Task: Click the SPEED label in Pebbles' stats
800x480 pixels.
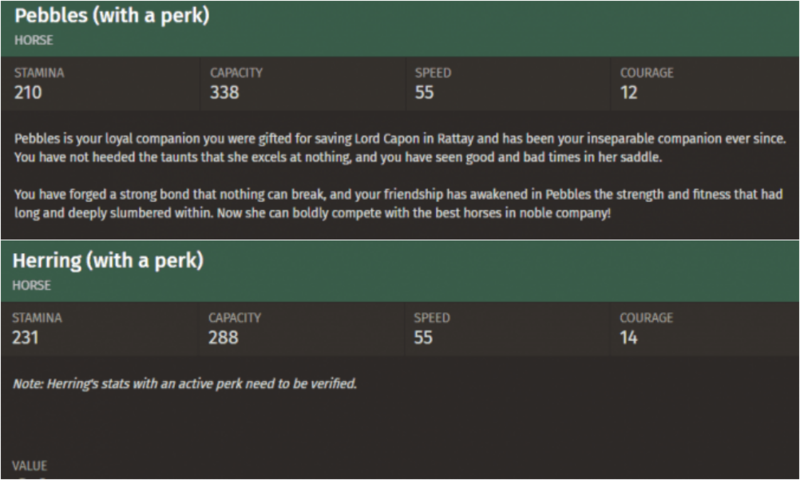Action: [432, 73]
